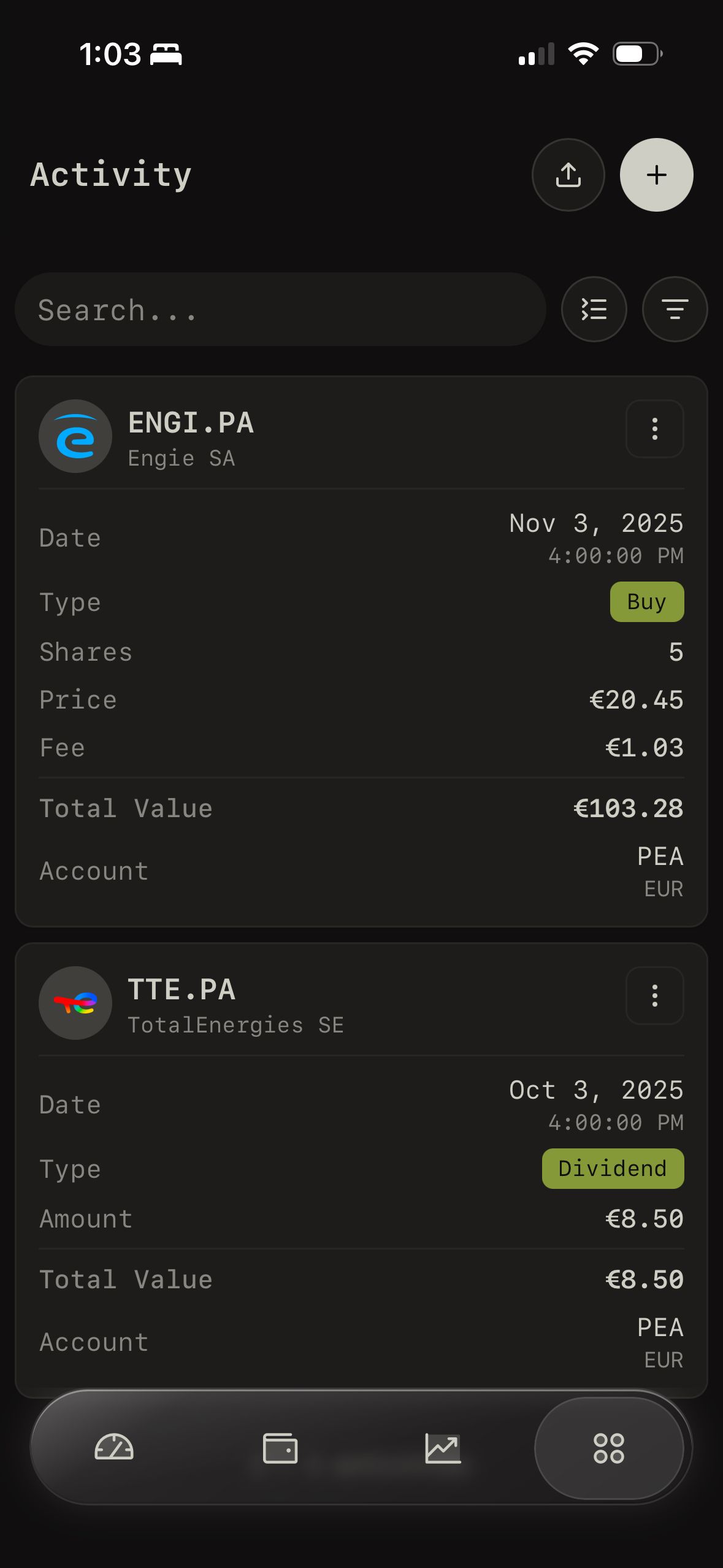The image size is (723, 1568).
Task: Tap the TTE.PA ticker heading
Action: [x=182, y=990]
